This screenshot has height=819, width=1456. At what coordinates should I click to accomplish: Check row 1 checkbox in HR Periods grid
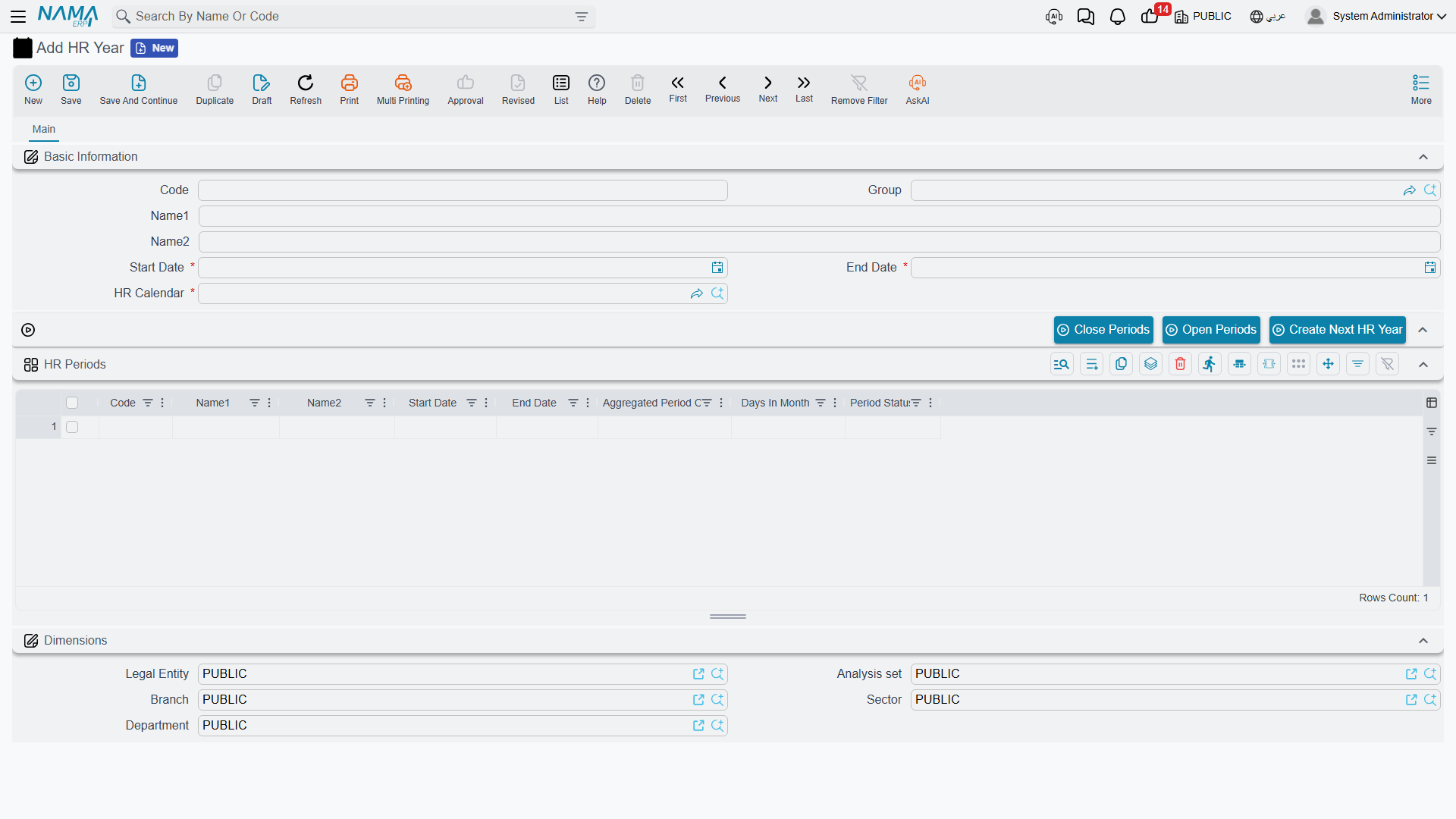[72, 427]
